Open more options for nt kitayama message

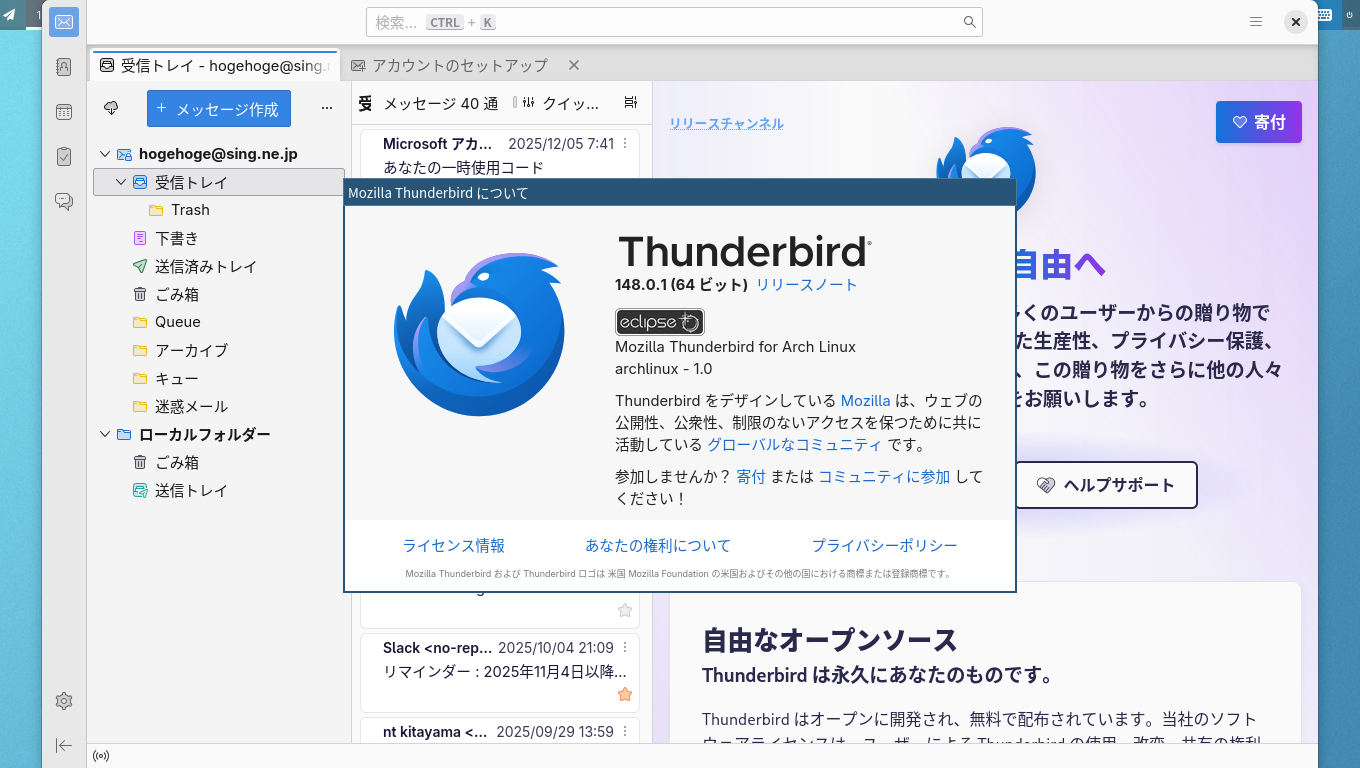pos(626,732)
